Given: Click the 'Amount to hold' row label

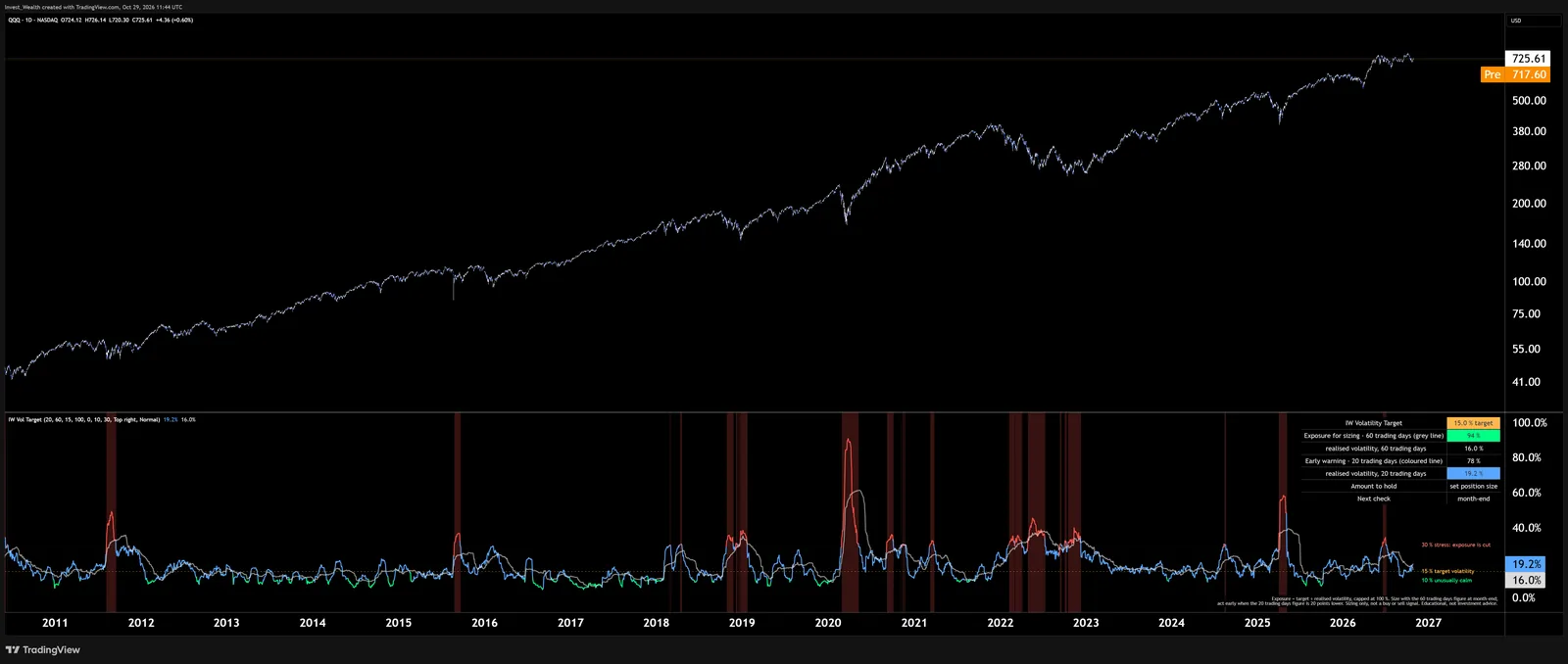Looking at the screenshot, I should 1374,487.
